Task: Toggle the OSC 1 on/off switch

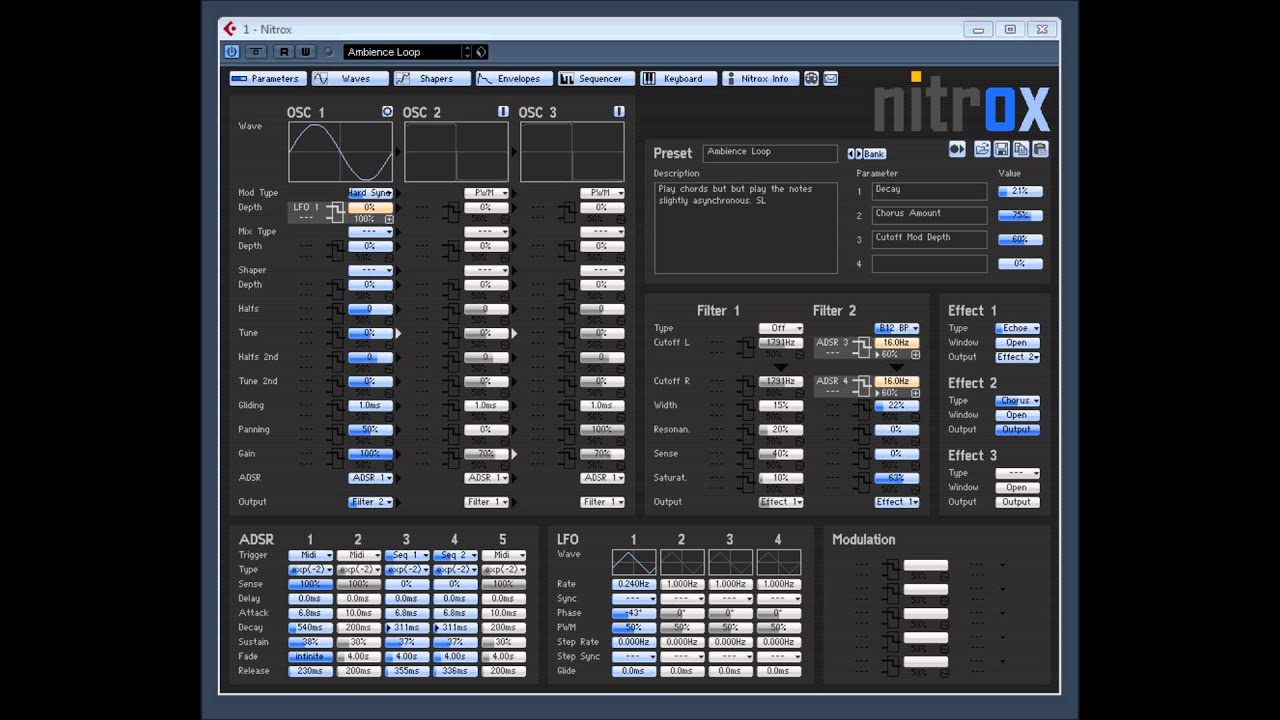Action: click(387, 111)
